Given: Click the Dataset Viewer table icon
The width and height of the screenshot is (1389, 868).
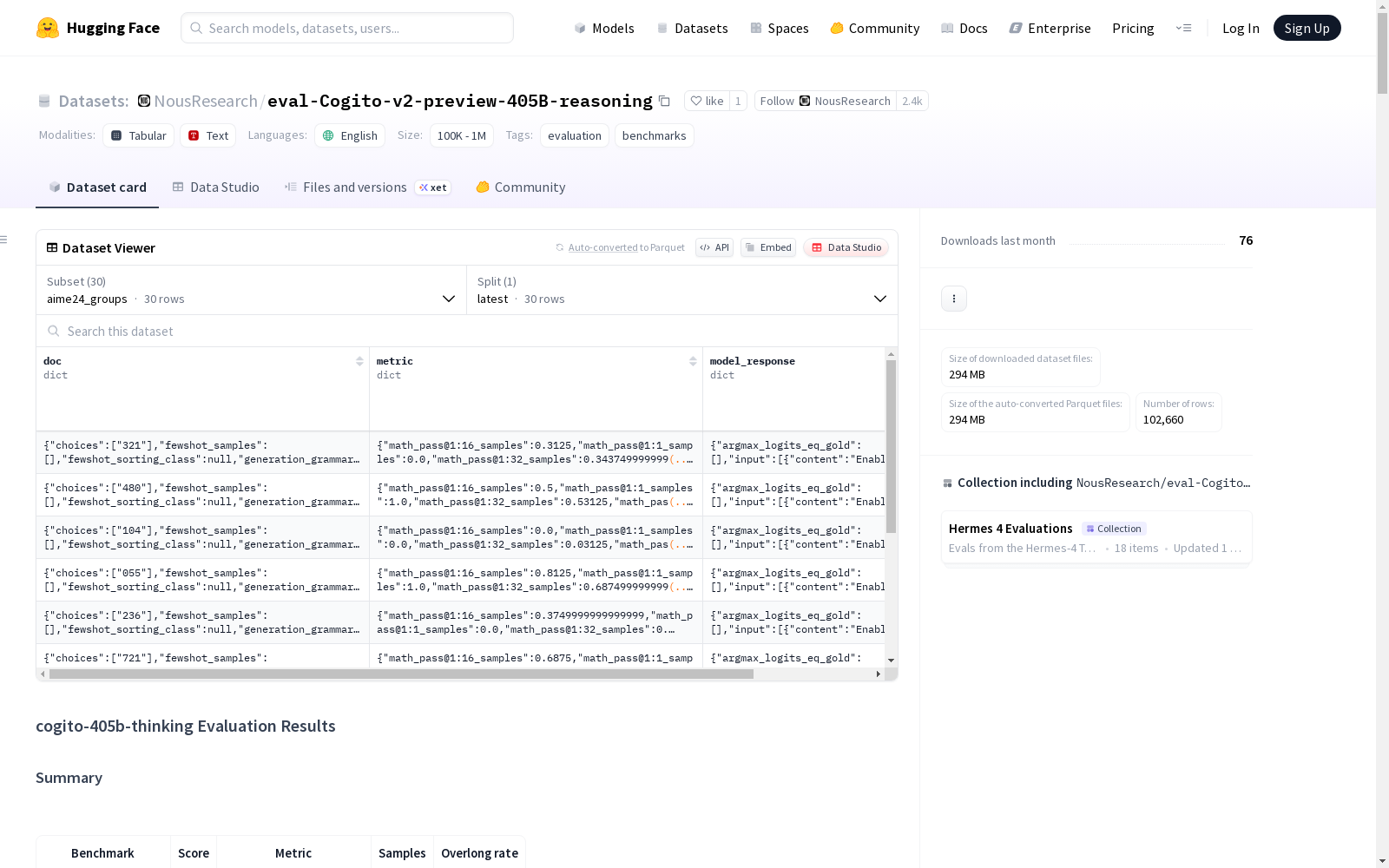Looking at the screenshot, I should click(x=52, y=247).
